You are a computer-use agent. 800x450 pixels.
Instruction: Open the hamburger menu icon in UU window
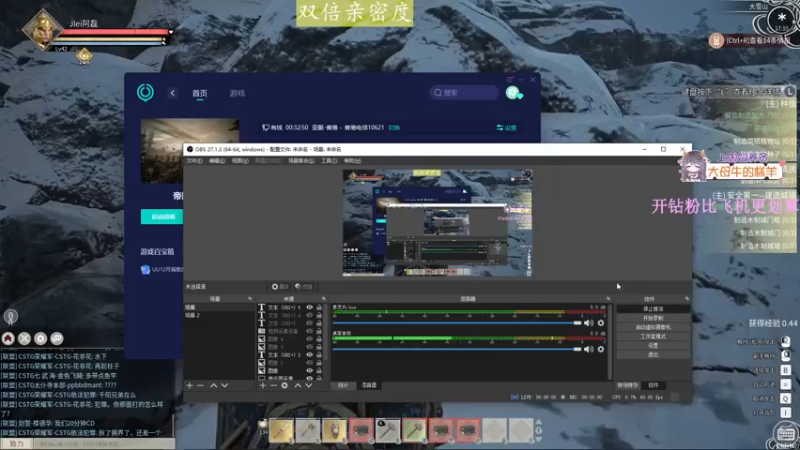[510, 80]
